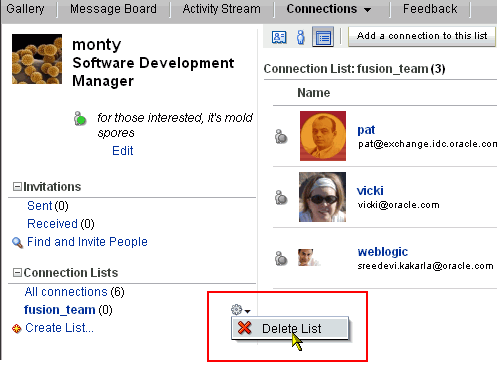The height and width of the screenshot is (378, 497).
Task: Open weblogic's profile name link
Action: (x=383, y=252)
